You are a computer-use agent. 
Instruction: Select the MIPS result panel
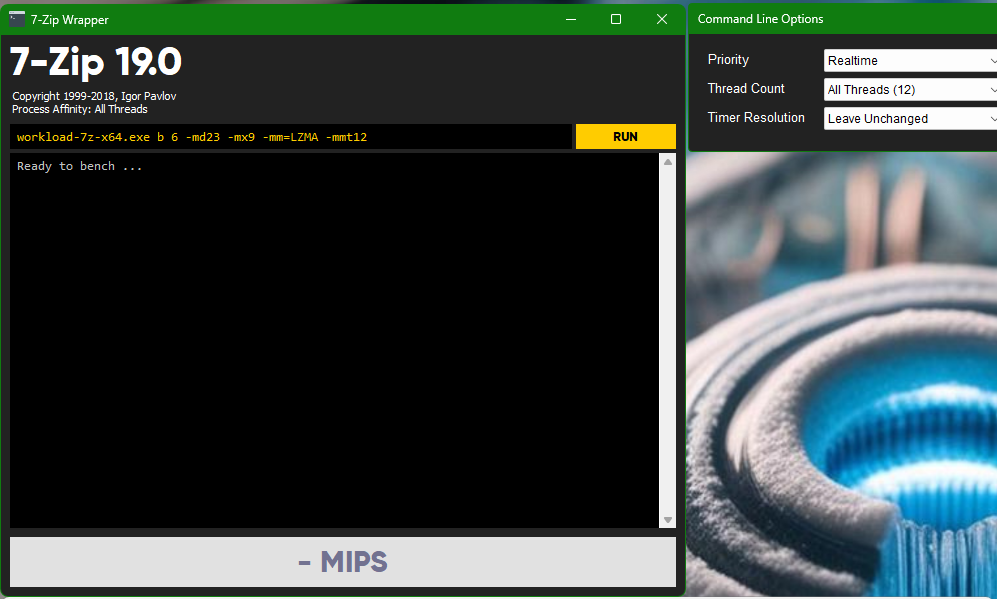[343, 562]
